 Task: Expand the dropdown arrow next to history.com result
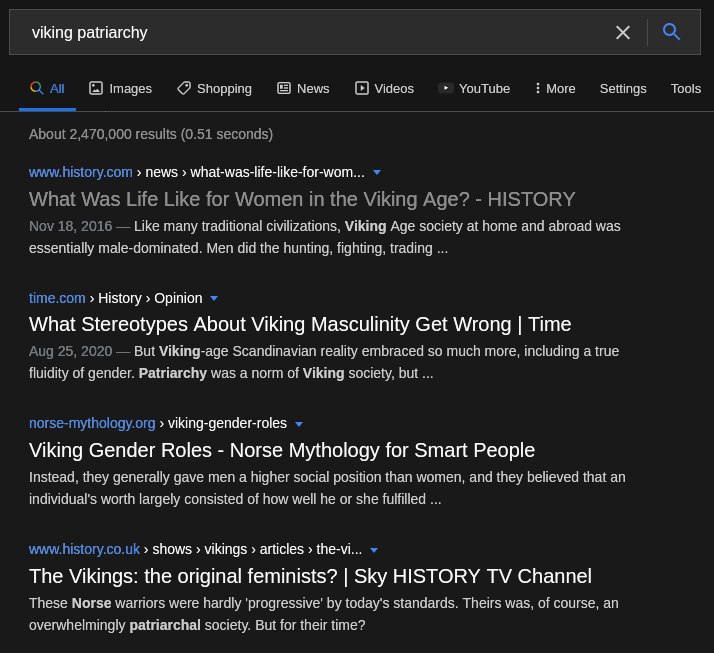pyautogui.click(x=377, y=173)
